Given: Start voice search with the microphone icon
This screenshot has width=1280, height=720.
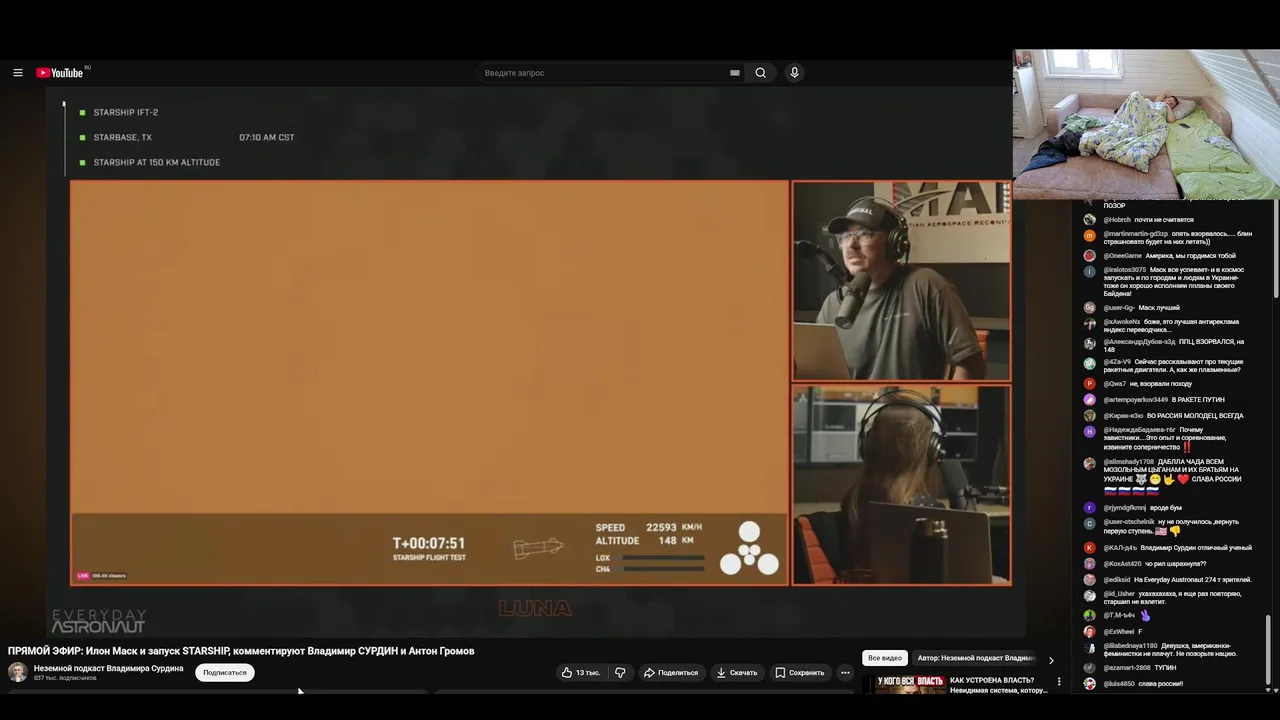Looking at the screenshot, I should coord(794,73).
